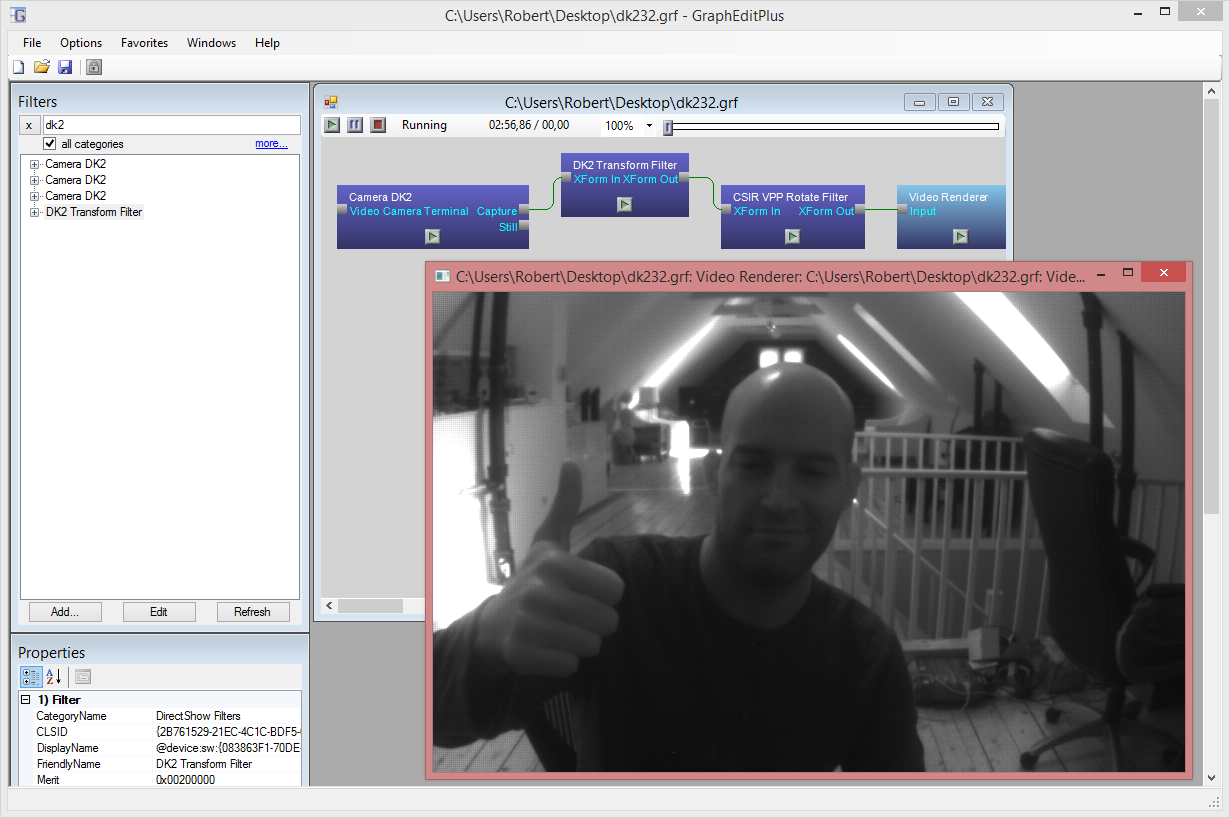Click the Property Pages icon in the Properties panel
This screenshot has height=818, width=1230.
pyautogui.click(x=83, y=677)
